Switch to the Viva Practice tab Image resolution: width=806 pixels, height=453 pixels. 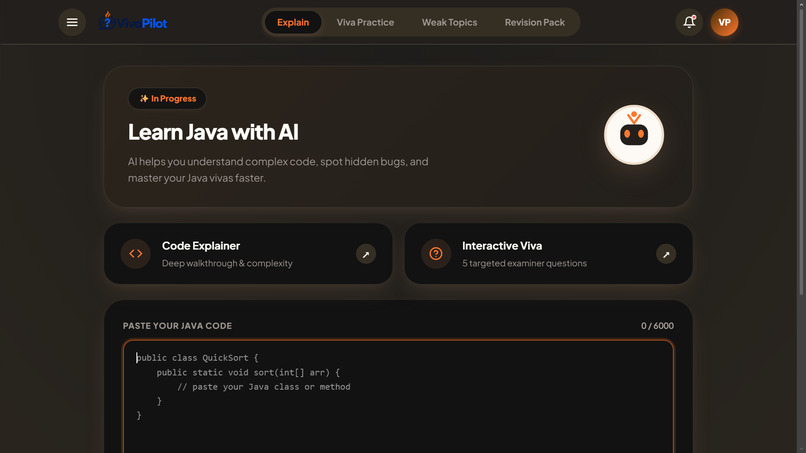click(x=365, y=22)
